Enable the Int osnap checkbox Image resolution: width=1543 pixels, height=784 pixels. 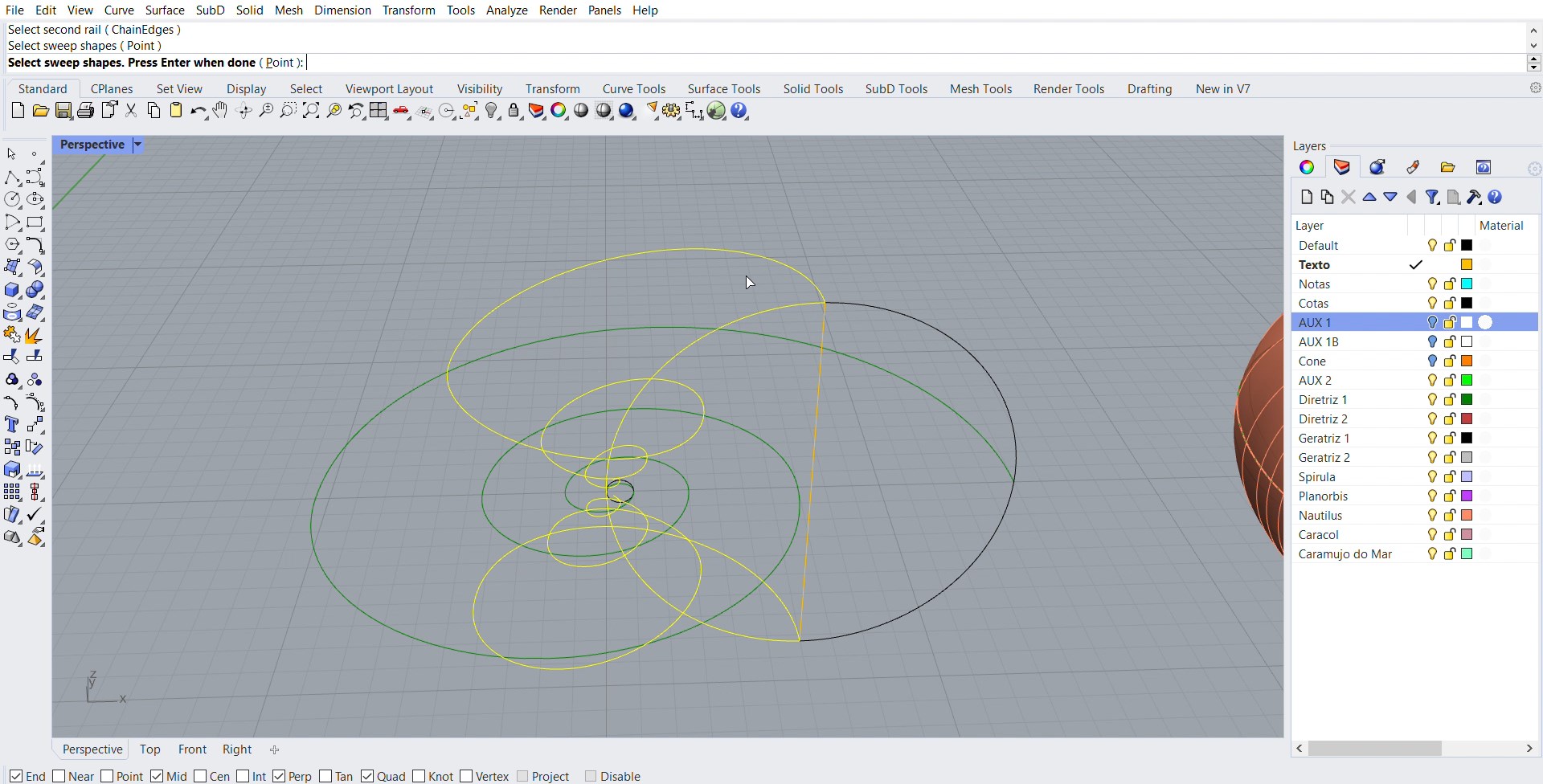pyautogui.click(x=243, y=776)
